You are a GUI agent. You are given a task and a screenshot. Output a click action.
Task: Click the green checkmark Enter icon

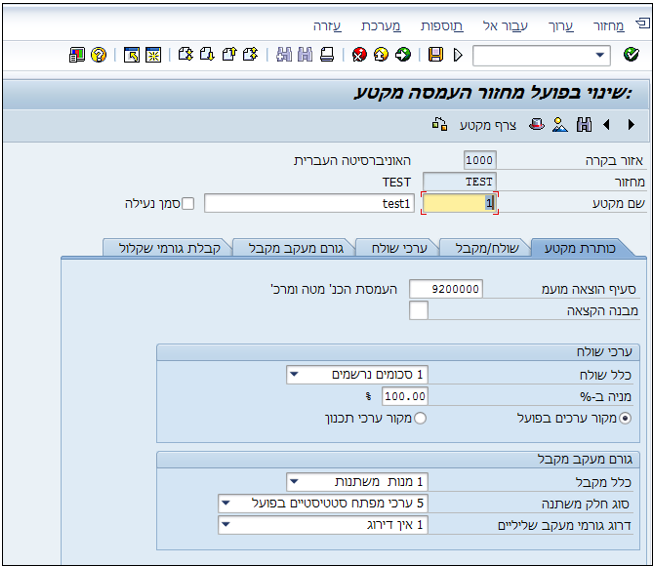pyautogui.click(x=631, y=54)
